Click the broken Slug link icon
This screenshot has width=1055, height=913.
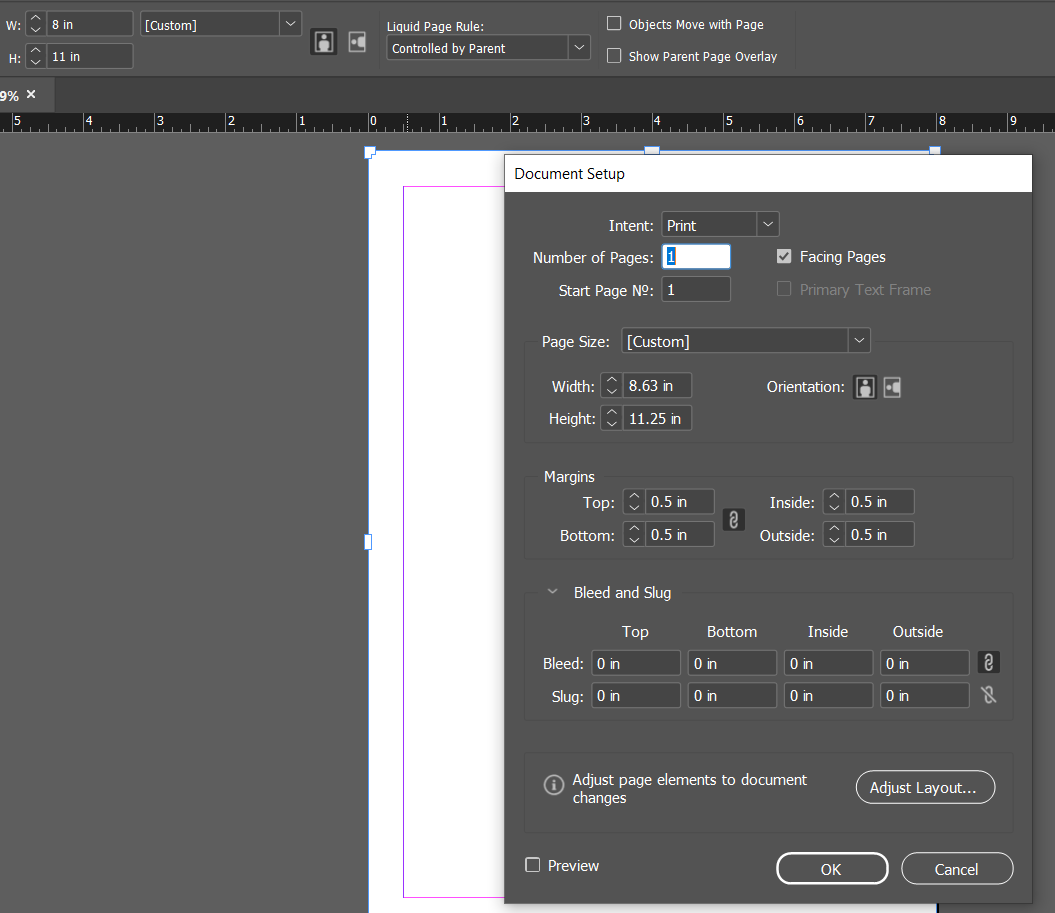(987, 694)
